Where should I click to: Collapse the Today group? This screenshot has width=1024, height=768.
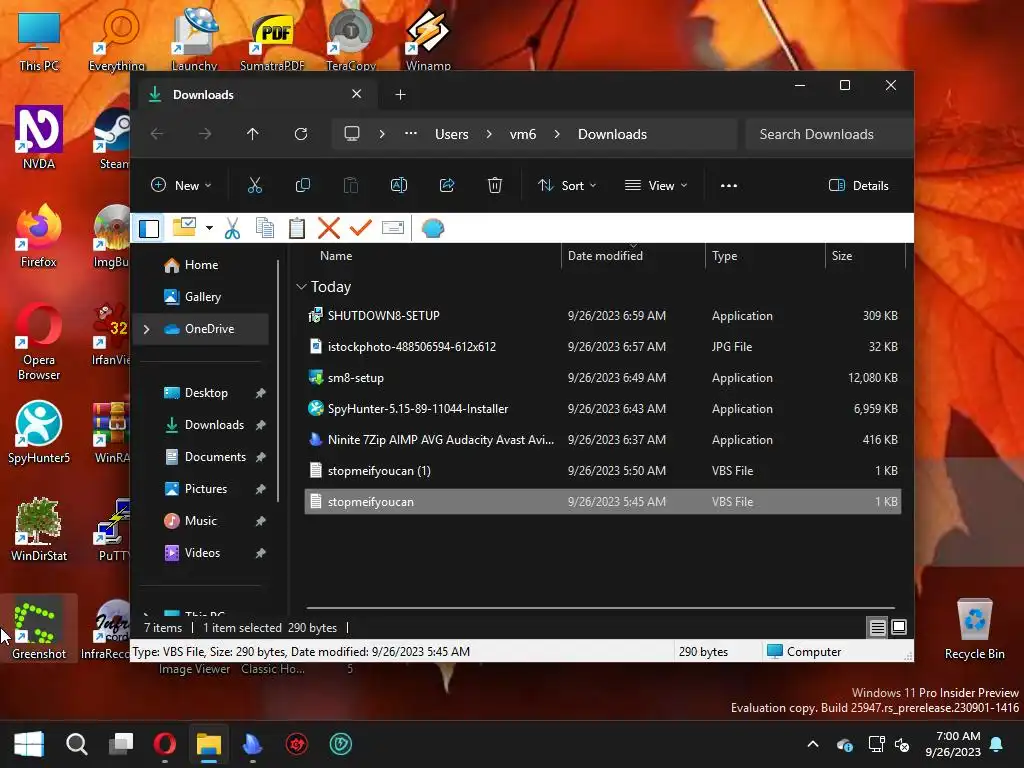(301, 287)
